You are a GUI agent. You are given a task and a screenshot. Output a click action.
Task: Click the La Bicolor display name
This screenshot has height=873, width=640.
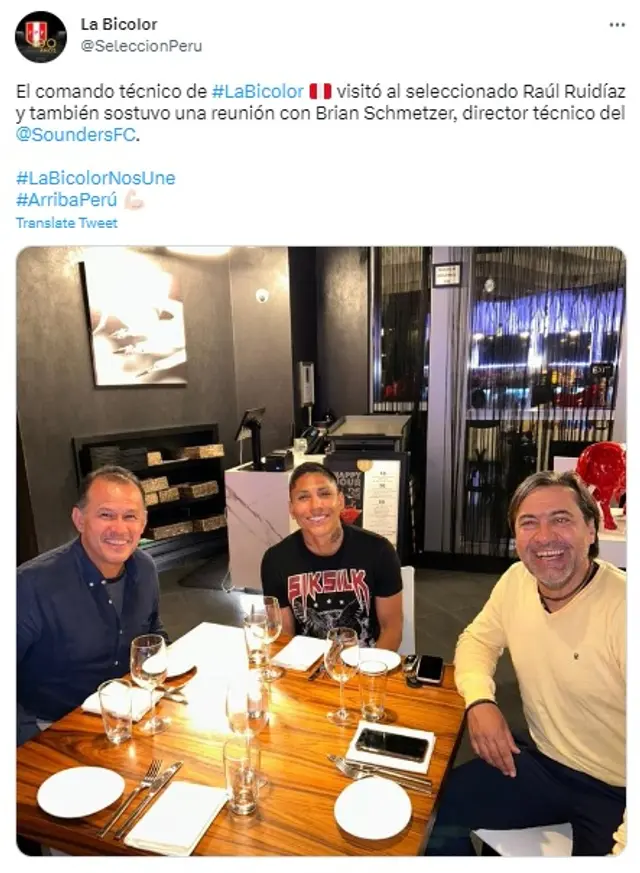(x=119, y=24)
